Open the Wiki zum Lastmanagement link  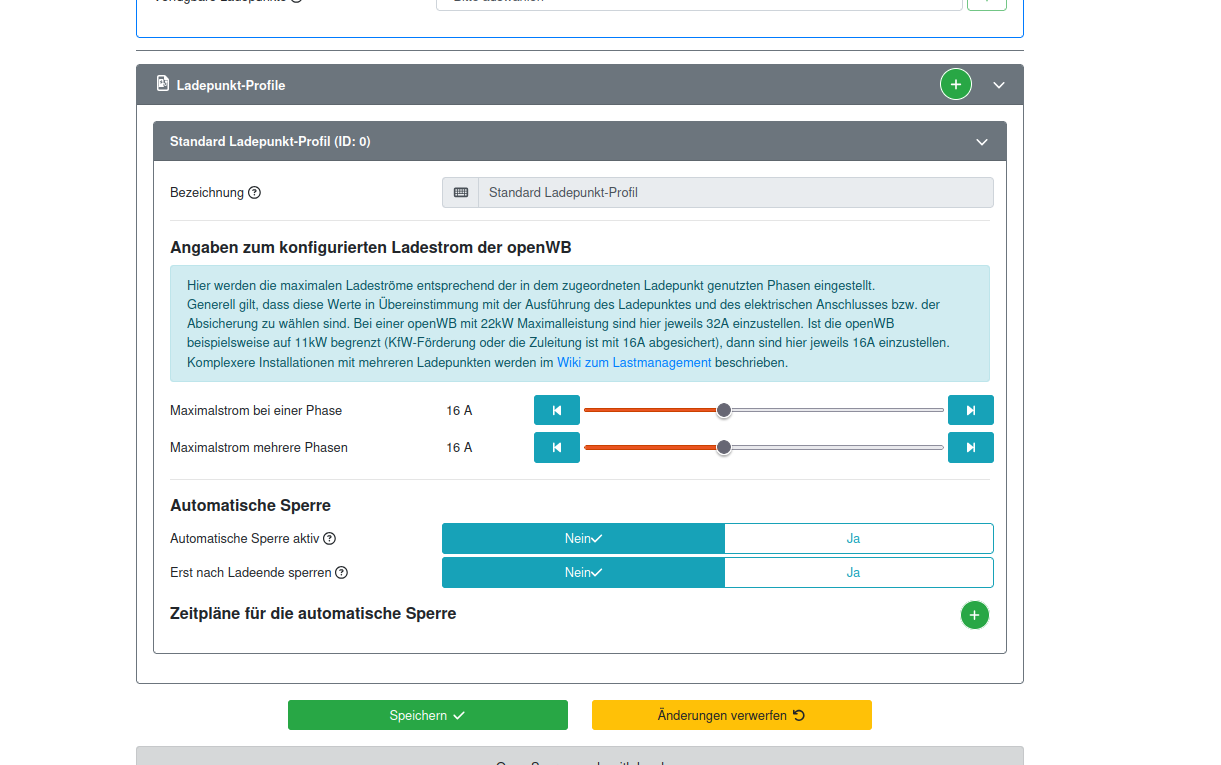coord(634,363)
